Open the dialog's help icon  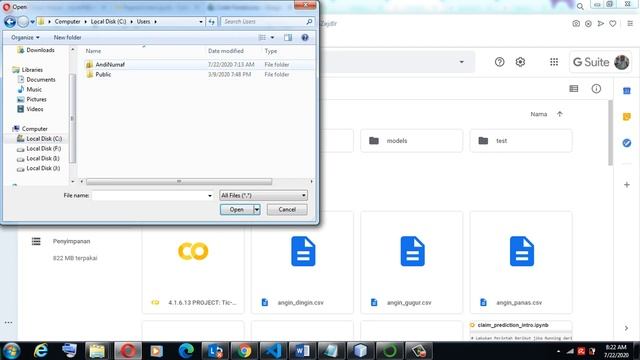[x=305, y=38]
